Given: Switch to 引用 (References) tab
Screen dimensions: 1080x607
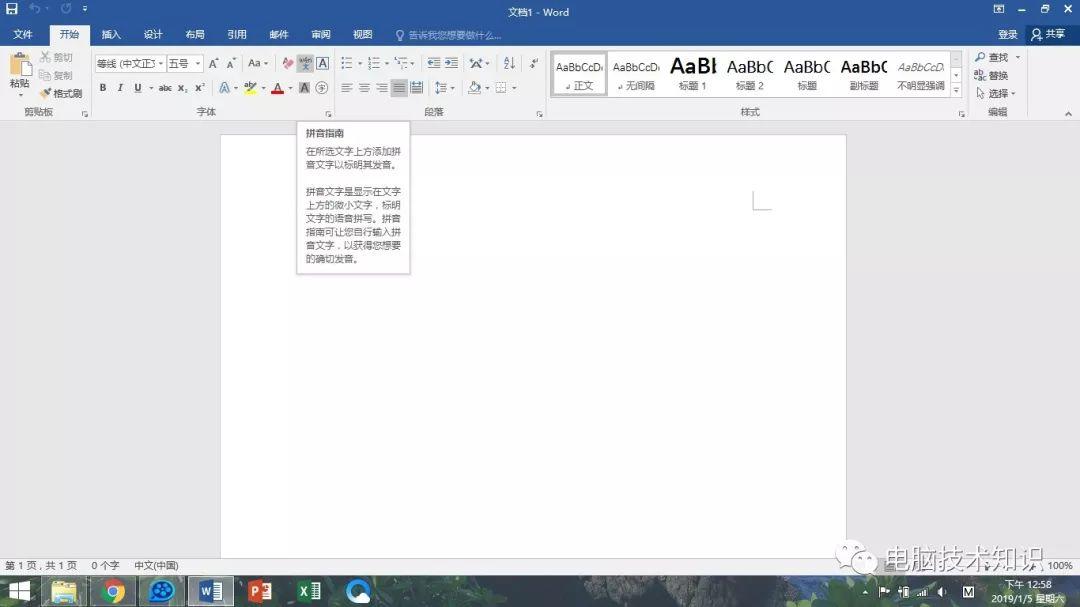Looking at the screenshot, I should [x=237, y=34].
